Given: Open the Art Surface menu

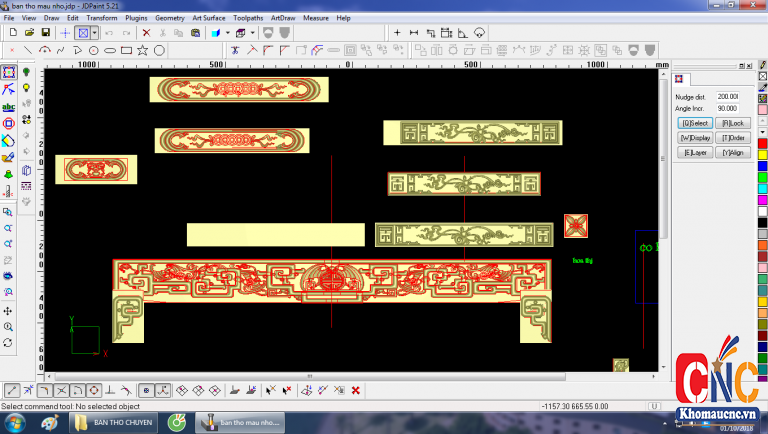Looking at the screenshot, I should point(208,18).
